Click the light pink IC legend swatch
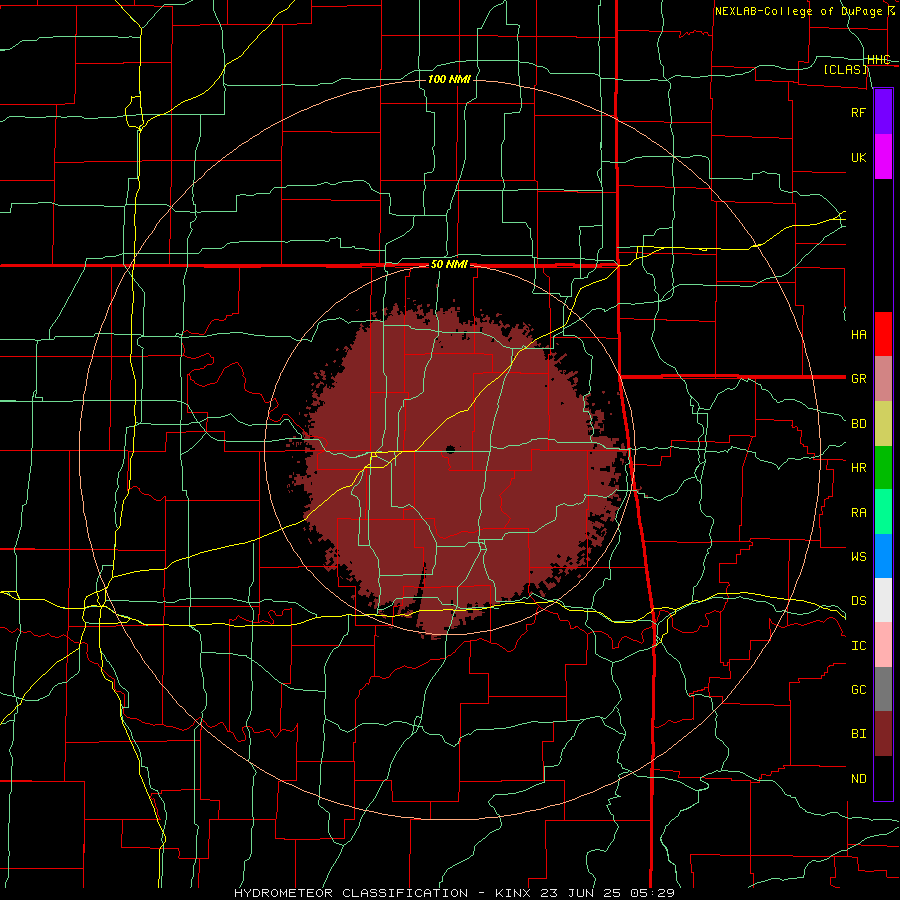The image size is (900, 900). [883, 645]
